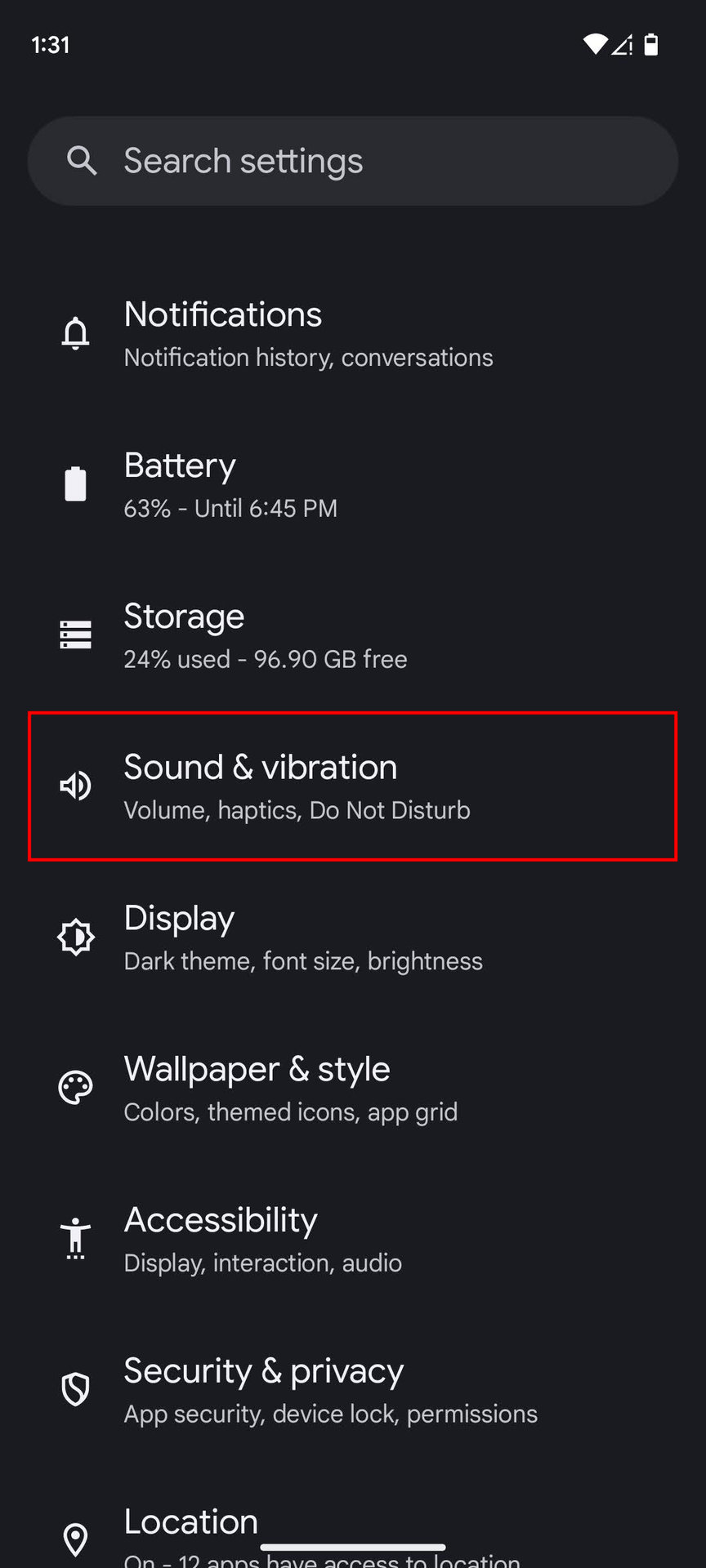Tap the search magnifier icon

pyautogui.click(x=82, y=161)
